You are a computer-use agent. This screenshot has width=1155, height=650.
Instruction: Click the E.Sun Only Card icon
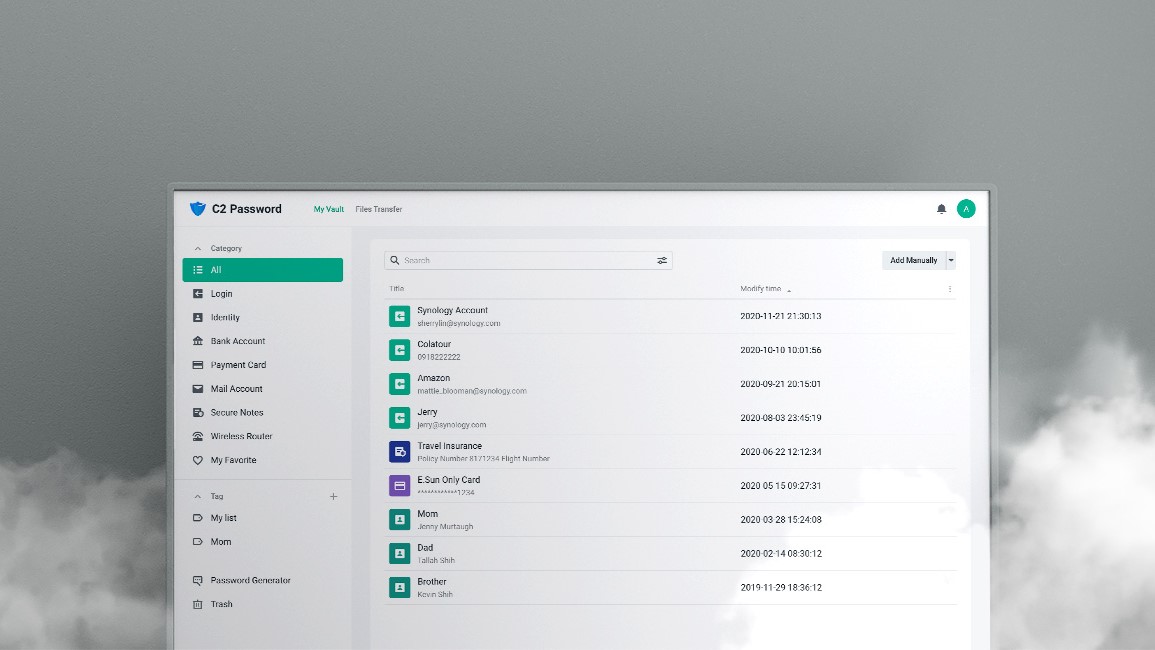(x=399, y=486)
